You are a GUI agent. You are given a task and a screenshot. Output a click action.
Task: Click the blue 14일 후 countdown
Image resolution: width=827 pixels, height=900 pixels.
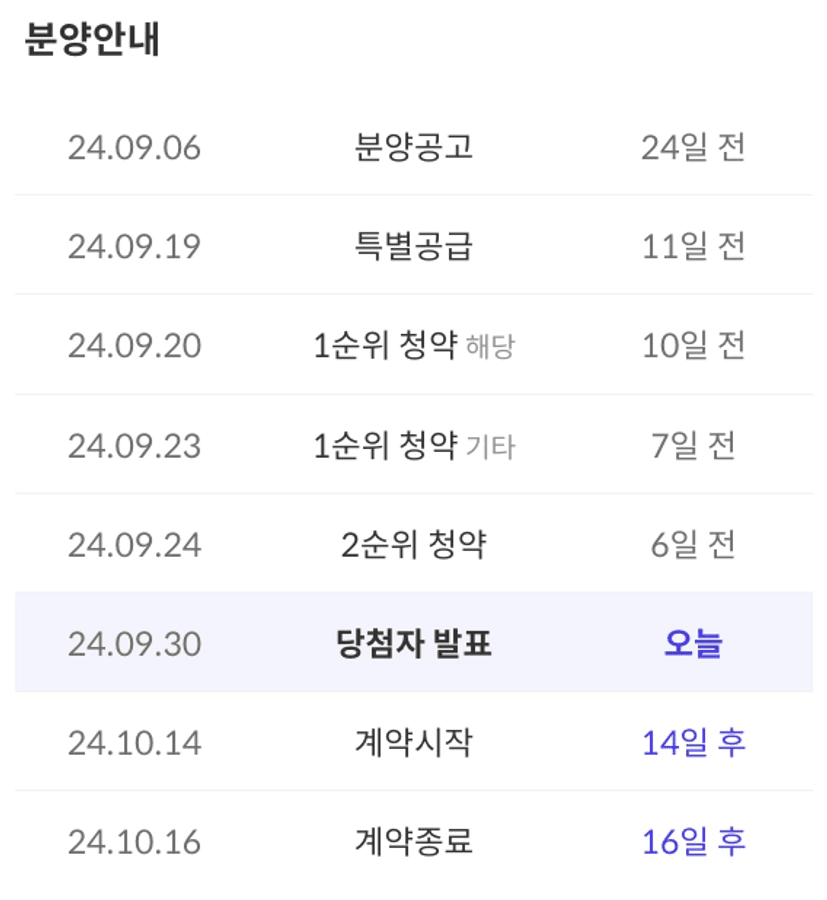693,743
